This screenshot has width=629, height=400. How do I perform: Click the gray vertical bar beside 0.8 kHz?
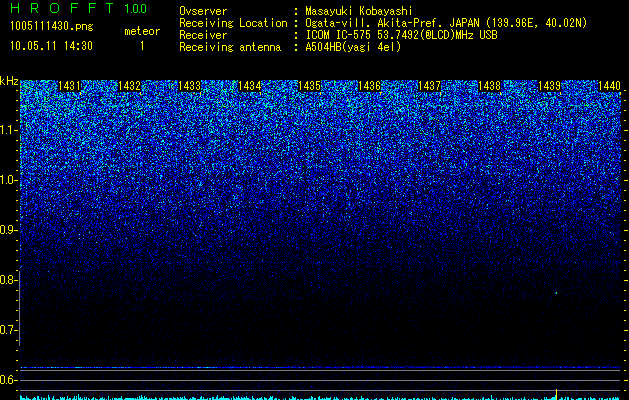pos(20,308)
